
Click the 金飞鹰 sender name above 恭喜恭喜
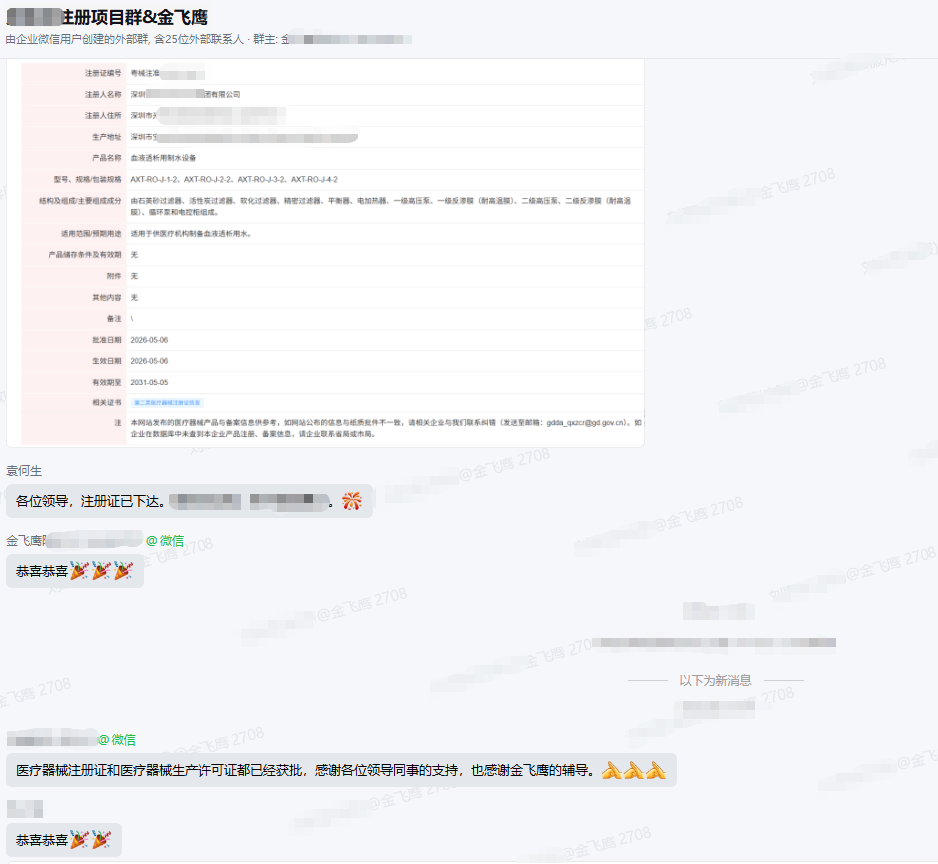(x=74, y=540)
